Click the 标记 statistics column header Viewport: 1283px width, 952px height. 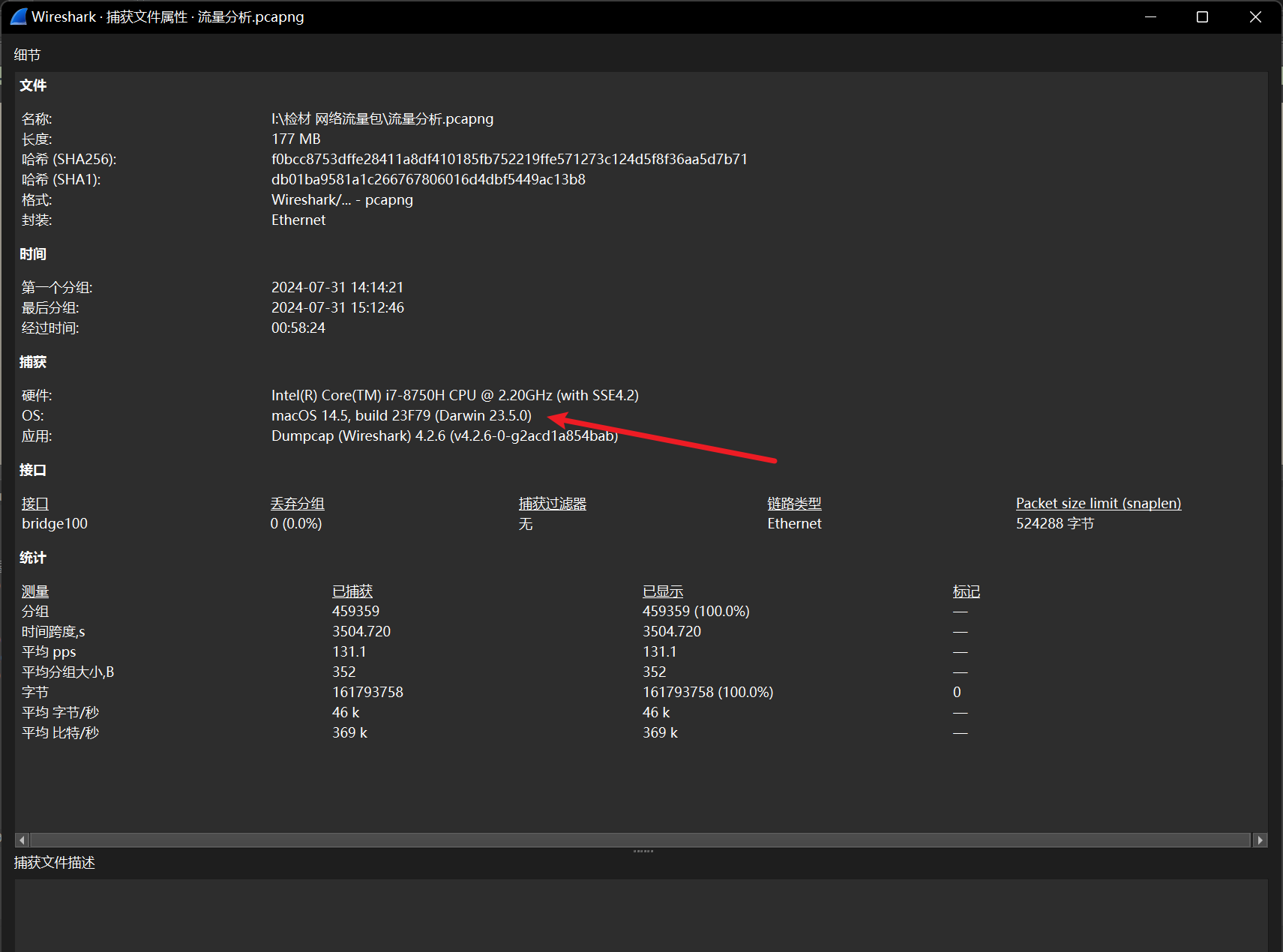click(x=966, y=591)
